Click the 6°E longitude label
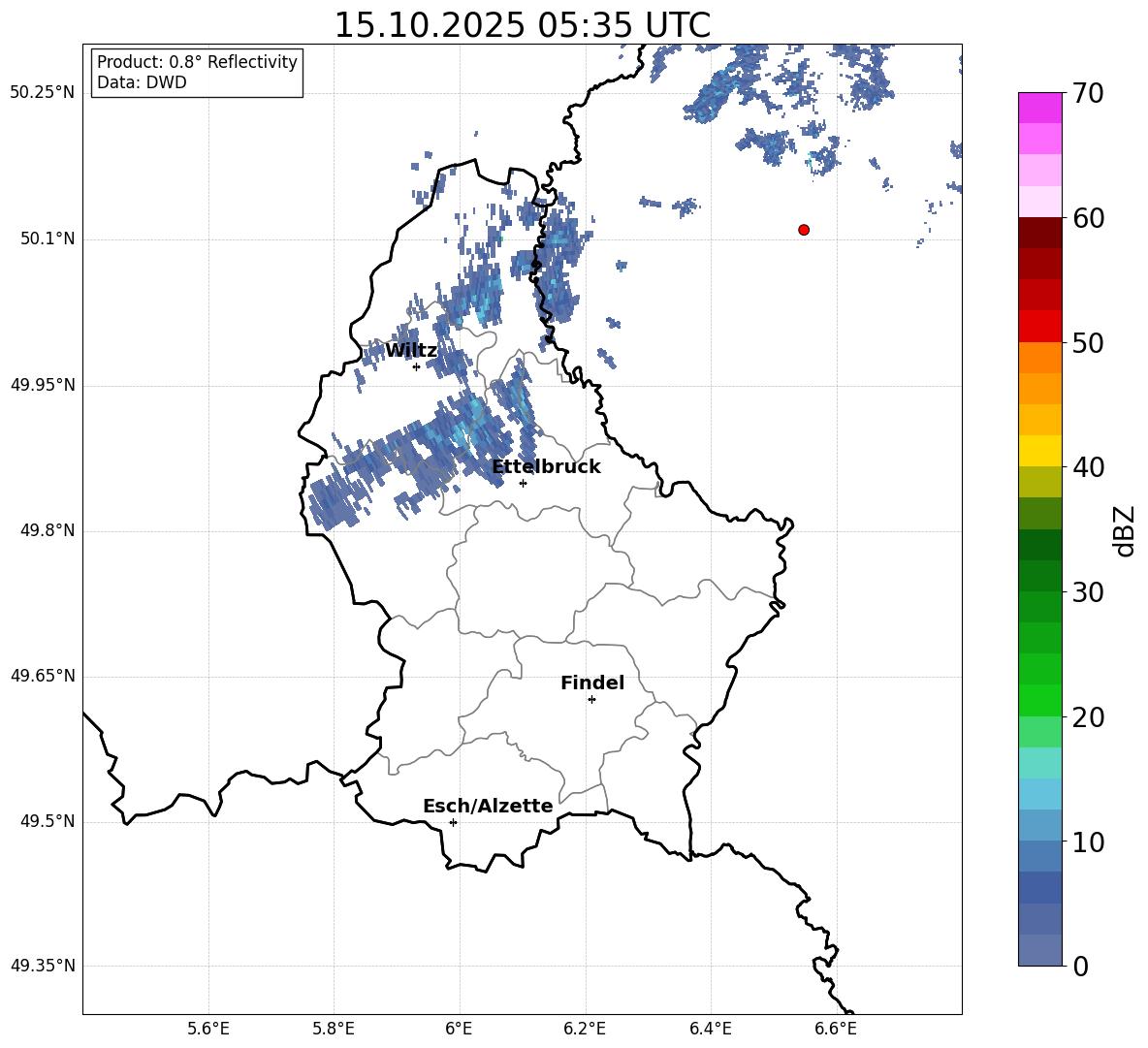 click(459, 1029)
